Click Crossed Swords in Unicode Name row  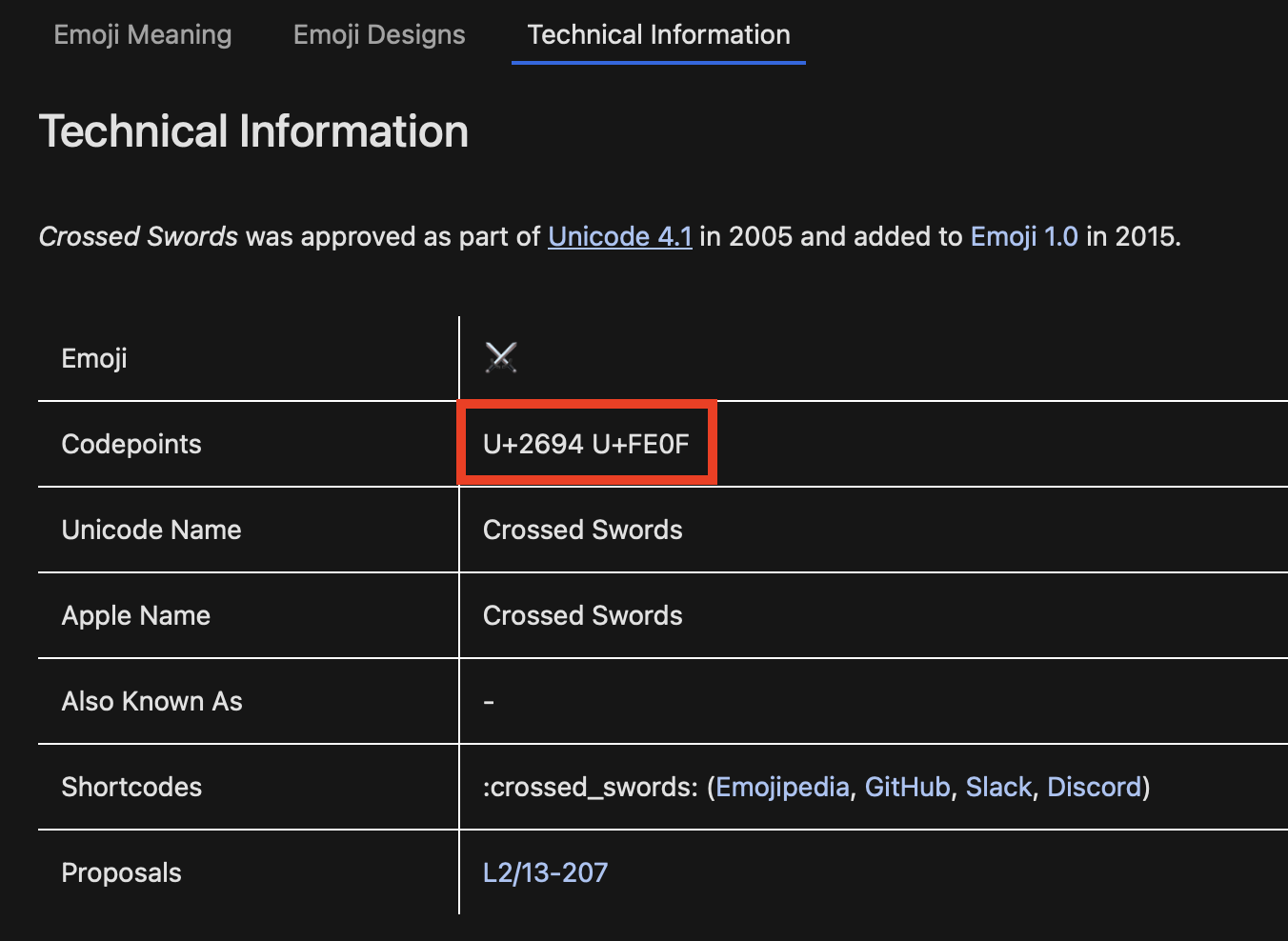(583, 530)
